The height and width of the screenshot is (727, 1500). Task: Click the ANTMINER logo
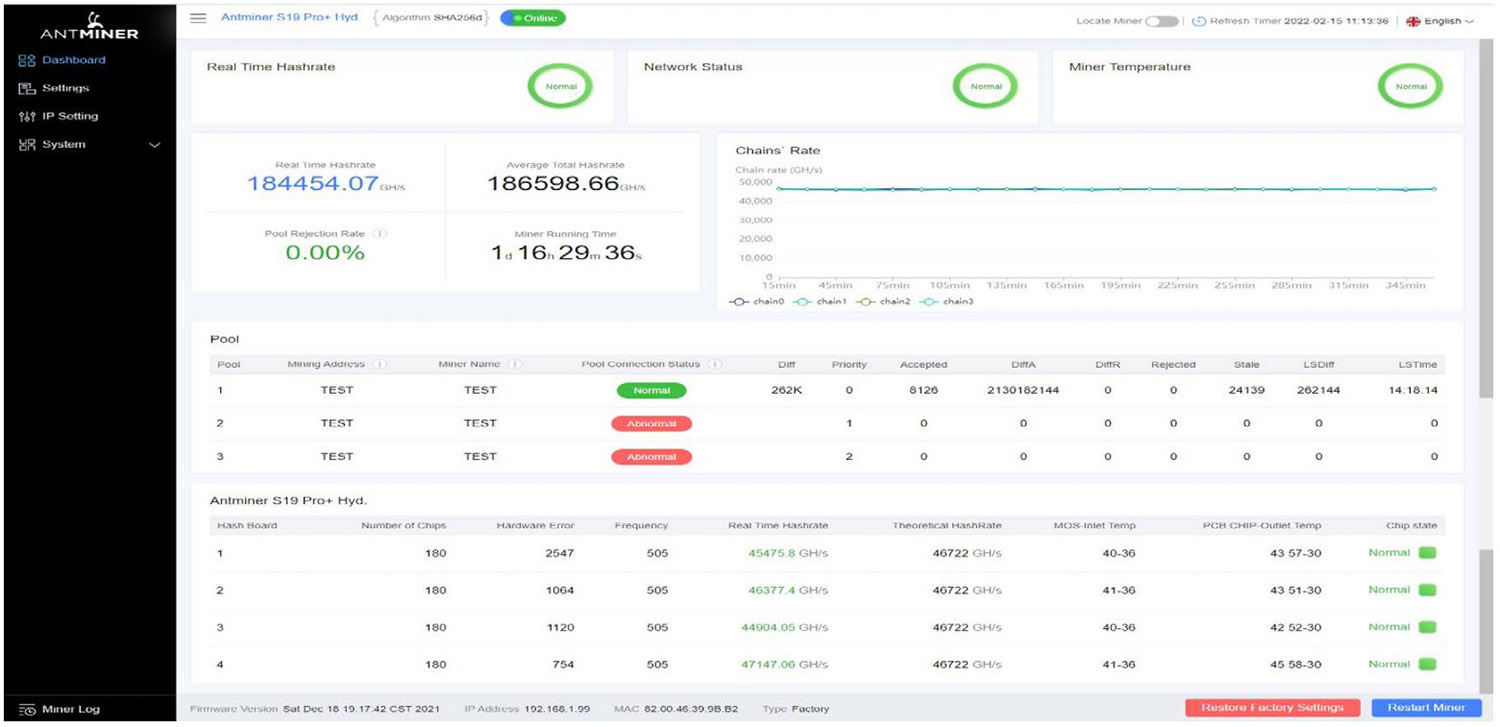(90, 25)
